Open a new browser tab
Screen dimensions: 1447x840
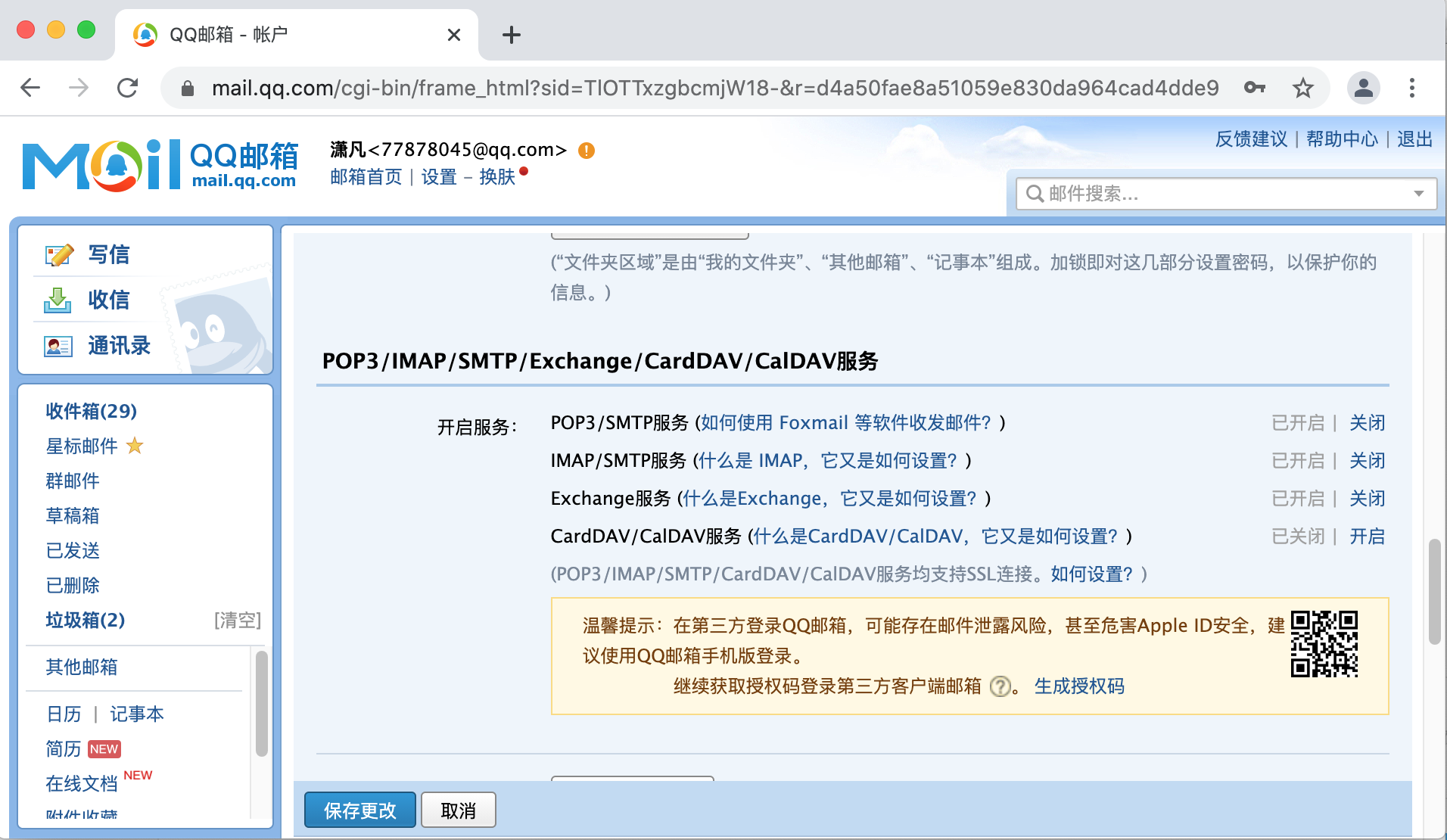pos(512,35)
